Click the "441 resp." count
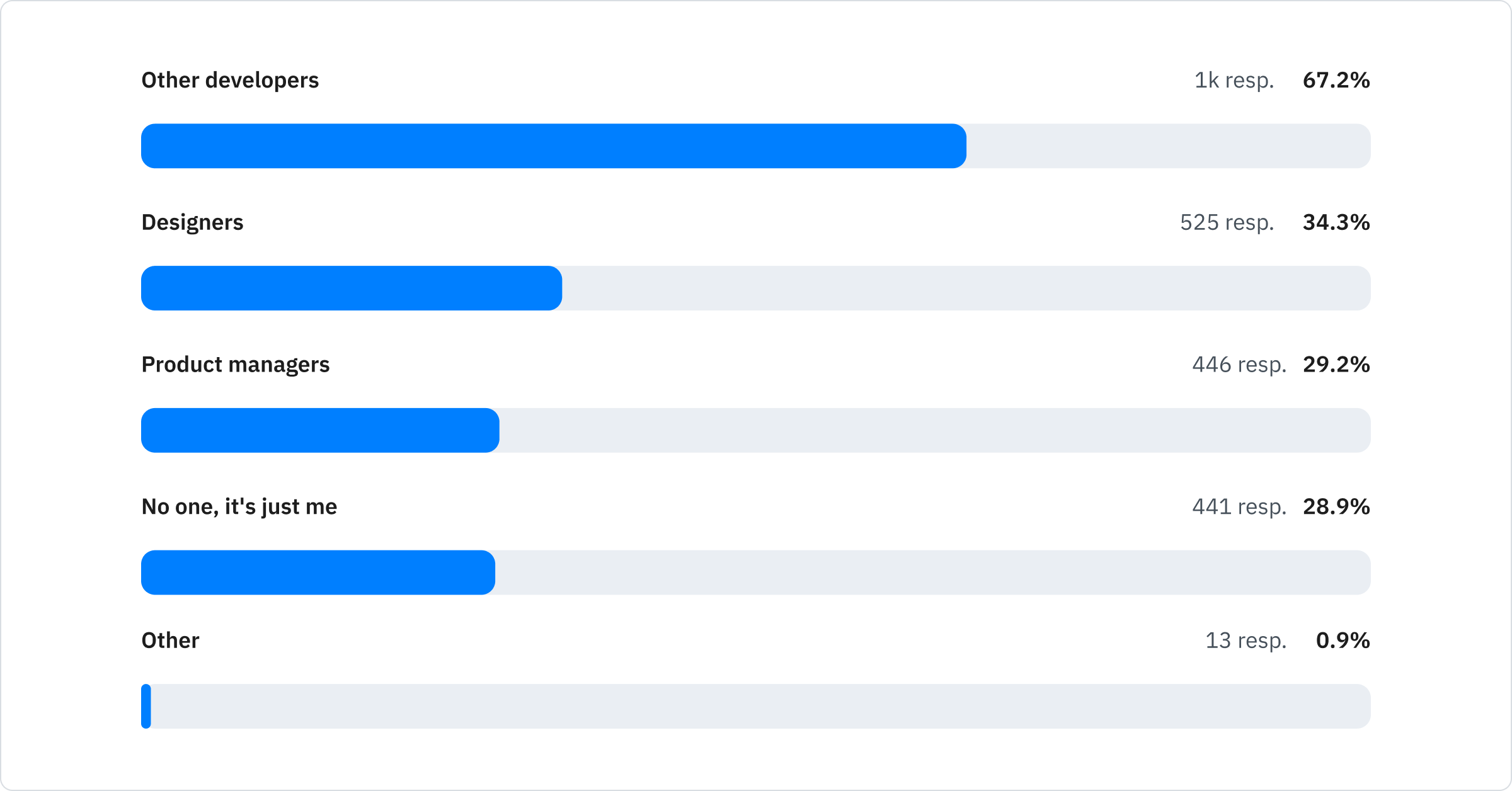Image resolution: width=1512 pixels, height=791 pixels. tap(1239, 507)
